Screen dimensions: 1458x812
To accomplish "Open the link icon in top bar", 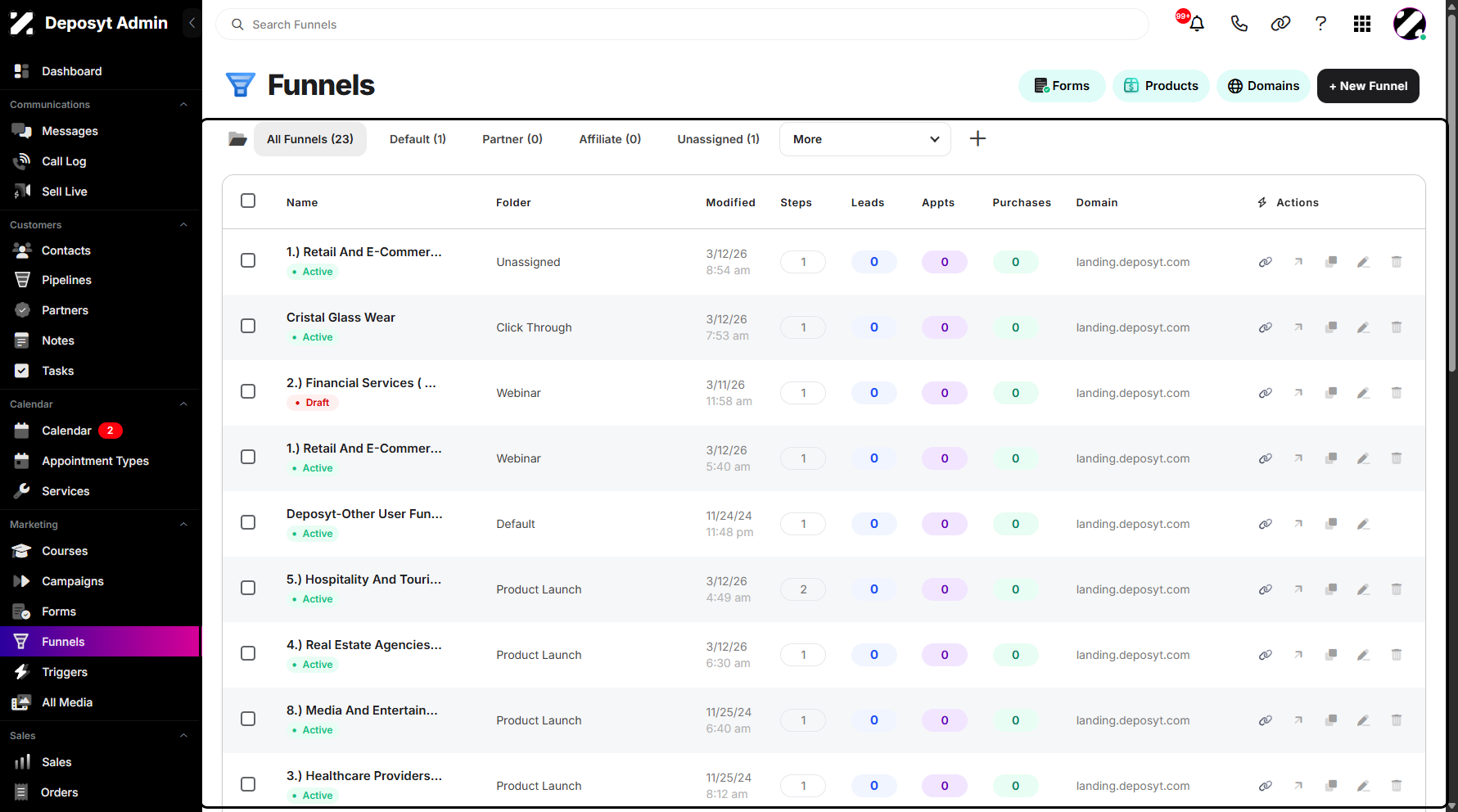I will pos(1280,24).
